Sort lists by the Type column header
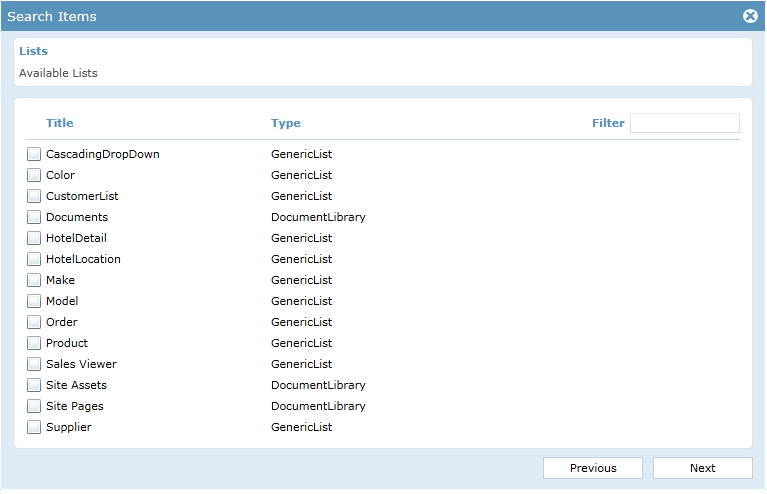The width and height of the screenshot is (767, 494). click(x=286, y=123)
